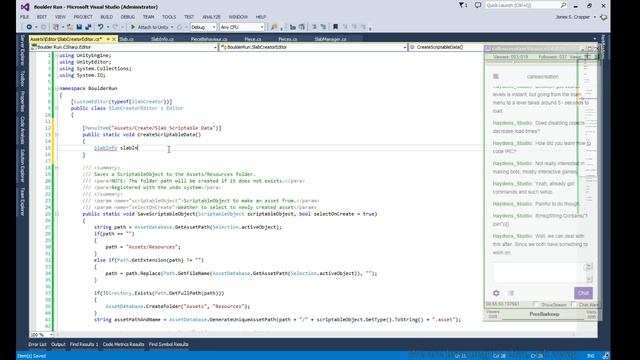This screenshot has width=640, height=360.
Task: Click the Navigate Backward toolbar icon
Action: click(x=29, y=27)
